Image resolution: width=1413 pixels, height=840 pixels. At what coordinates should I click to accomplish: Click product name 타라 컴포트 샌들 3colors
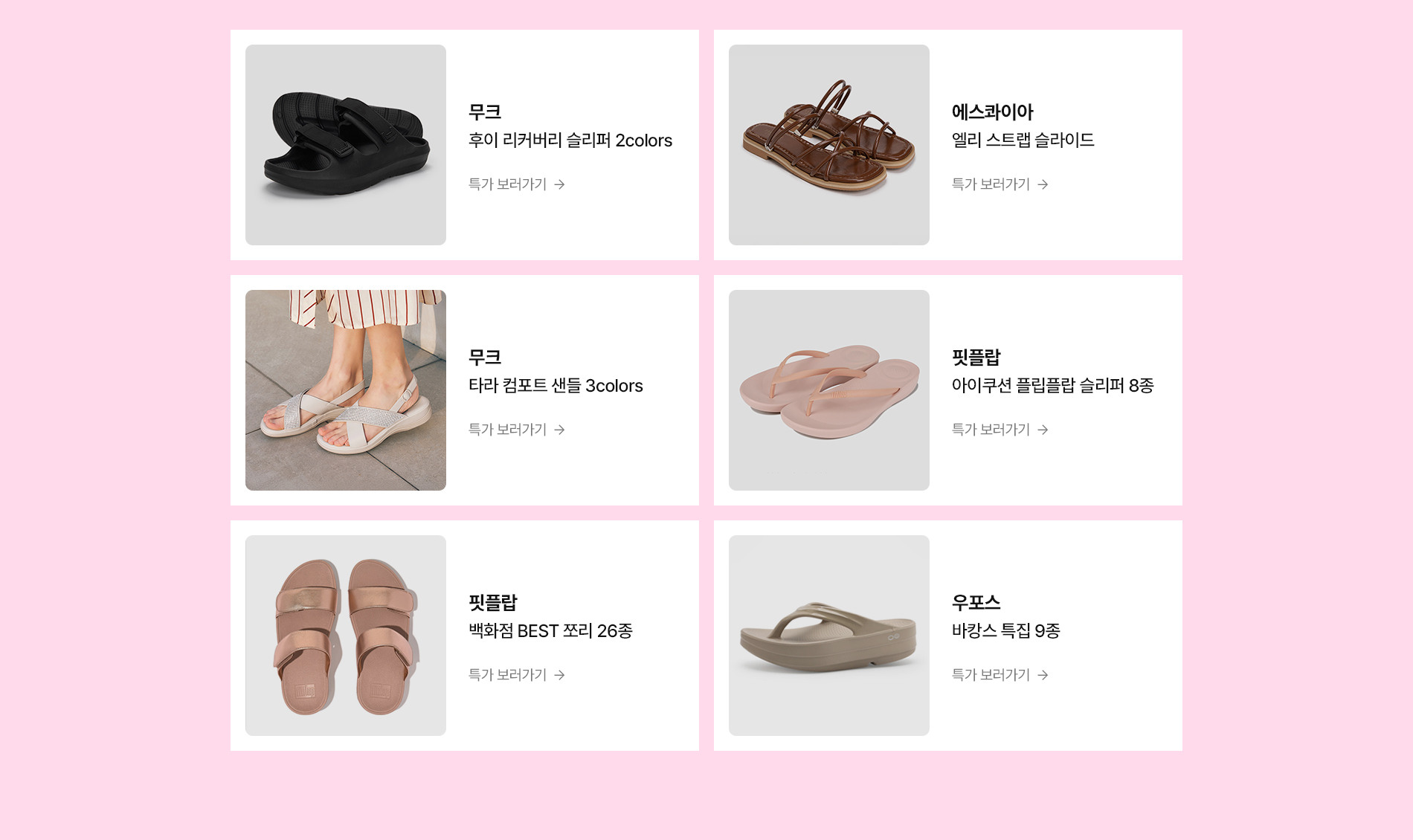coord(556,386)
